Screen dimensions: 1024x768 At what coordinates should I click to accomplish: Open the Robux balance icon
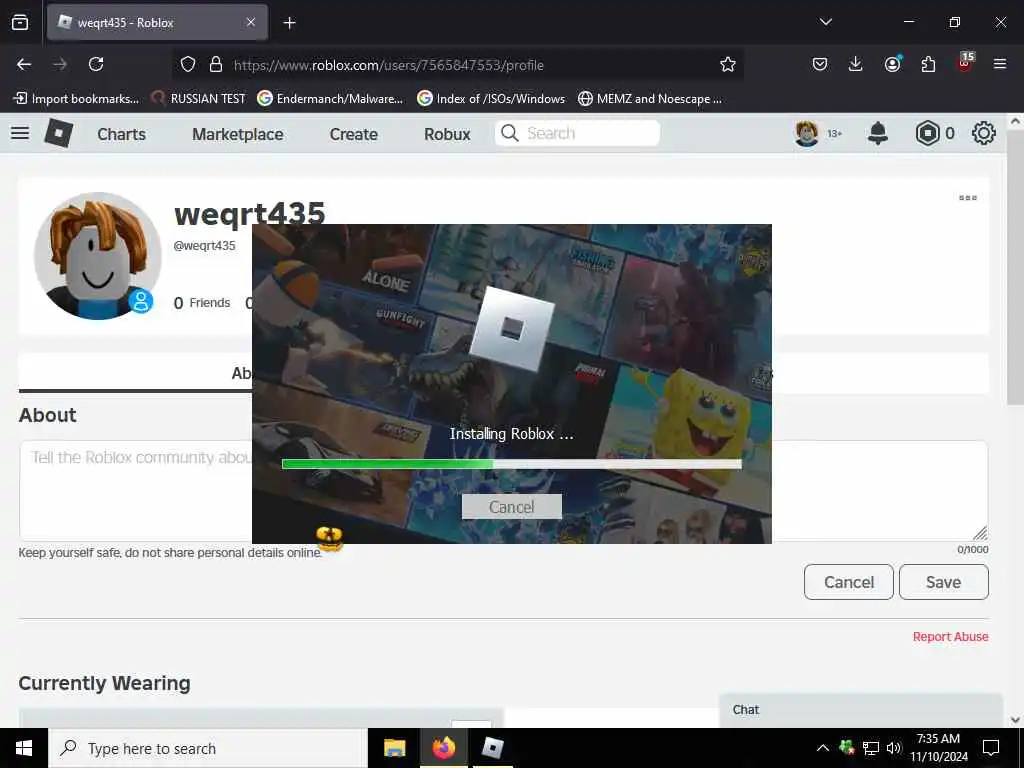click(927, 133)
